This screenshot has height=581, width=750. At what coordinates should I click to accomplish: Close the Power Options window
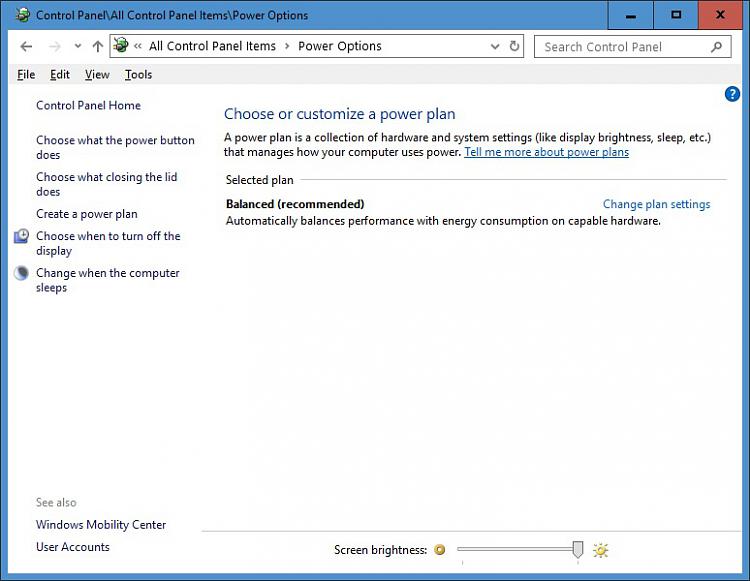click(x=720, y=15)
